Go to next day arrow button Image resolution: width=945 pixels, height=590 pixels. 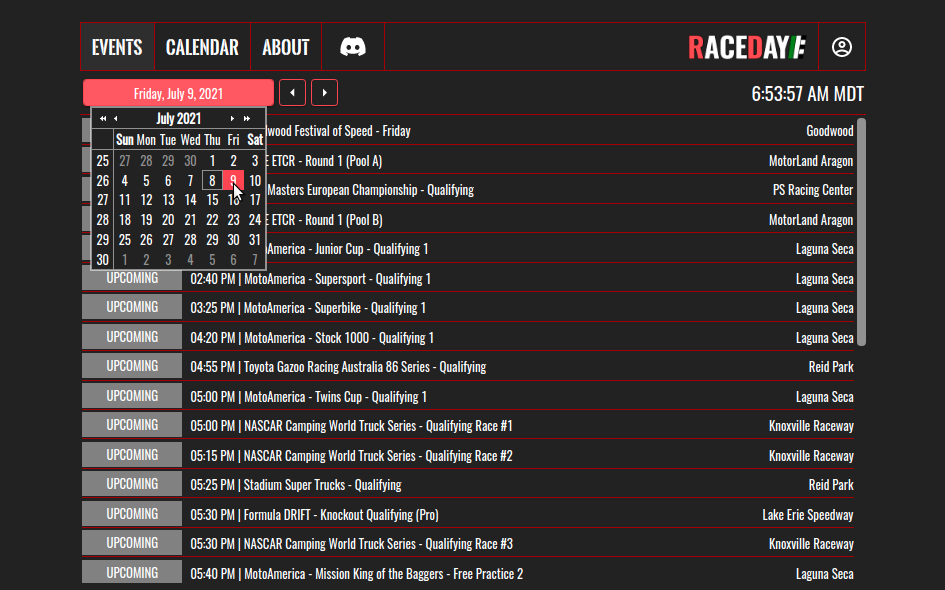(324, 93)
